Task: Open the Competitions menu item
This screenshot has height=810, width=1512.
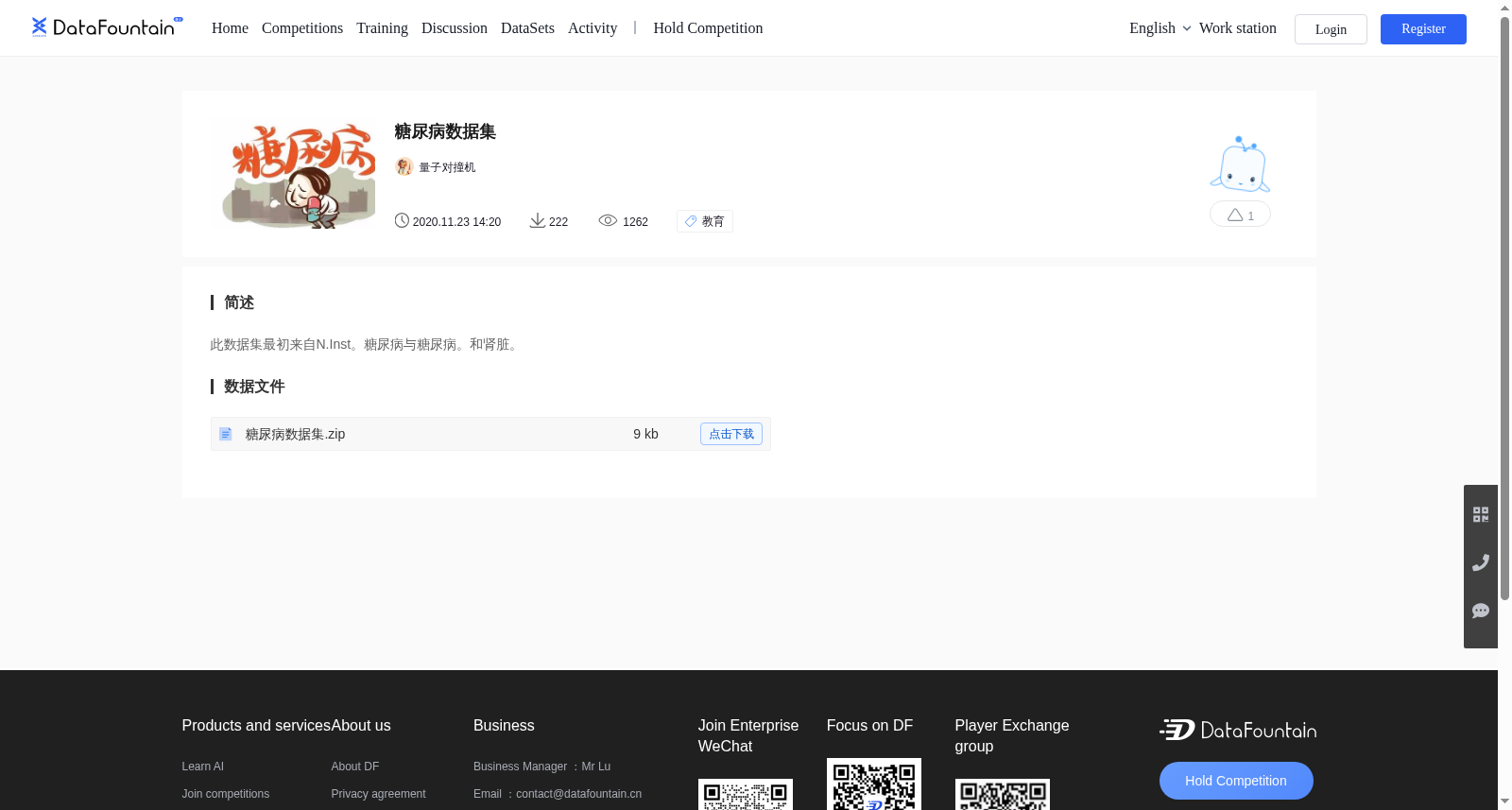Action: click(x=302, y=28)
